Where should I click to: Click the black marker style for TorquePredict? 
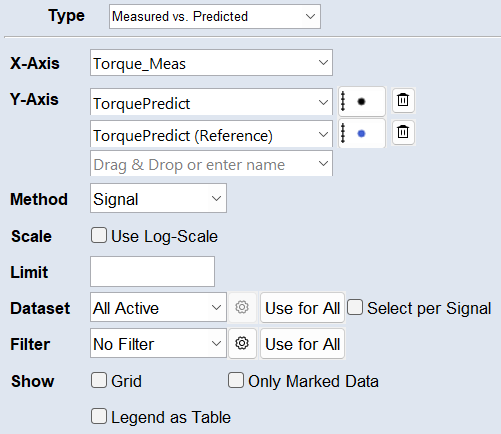362,101
